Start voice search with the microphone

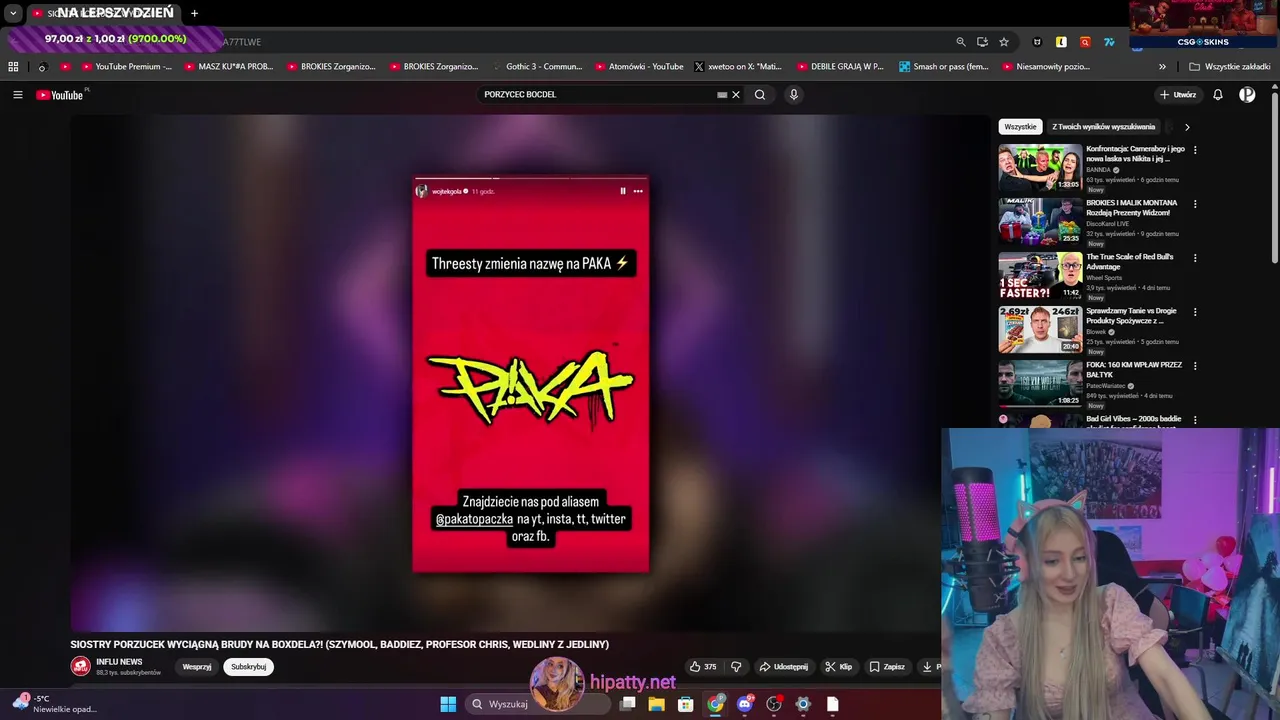[794, 95]
